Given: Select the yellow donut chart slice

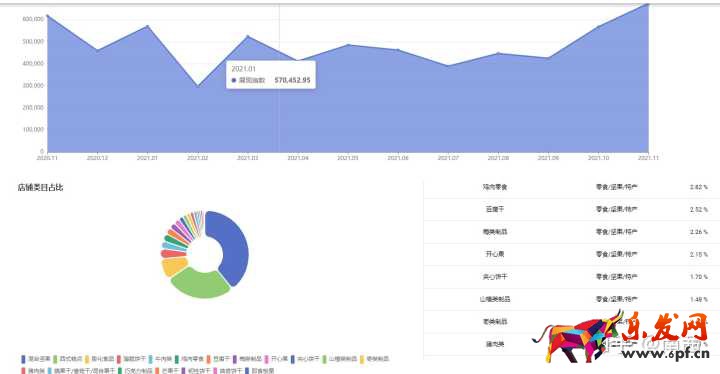Looking at the screenshot, I should point(174,266).
